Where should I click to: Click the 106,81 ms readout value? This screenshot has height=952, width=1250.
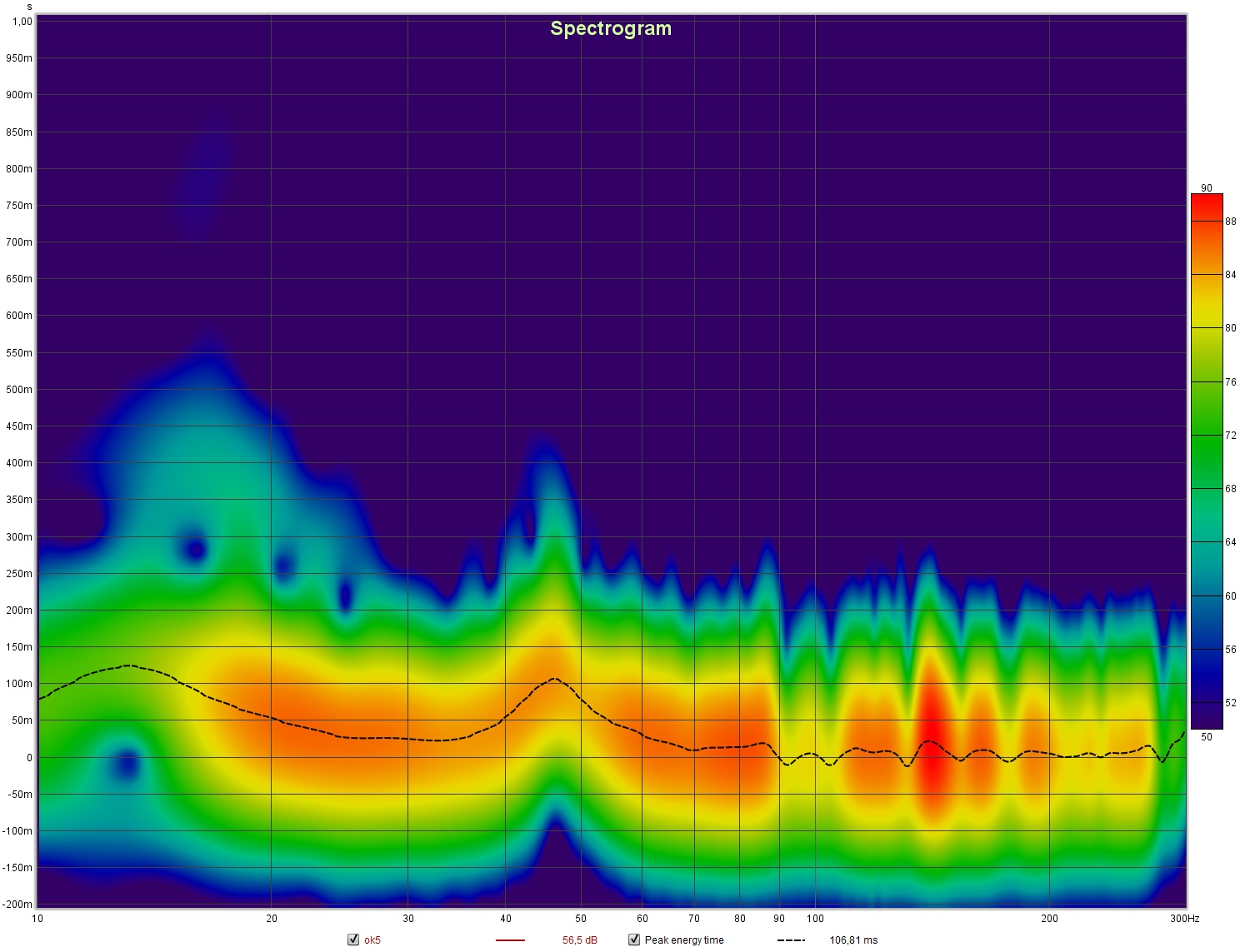pyautogui.click(x=853, y=940)
